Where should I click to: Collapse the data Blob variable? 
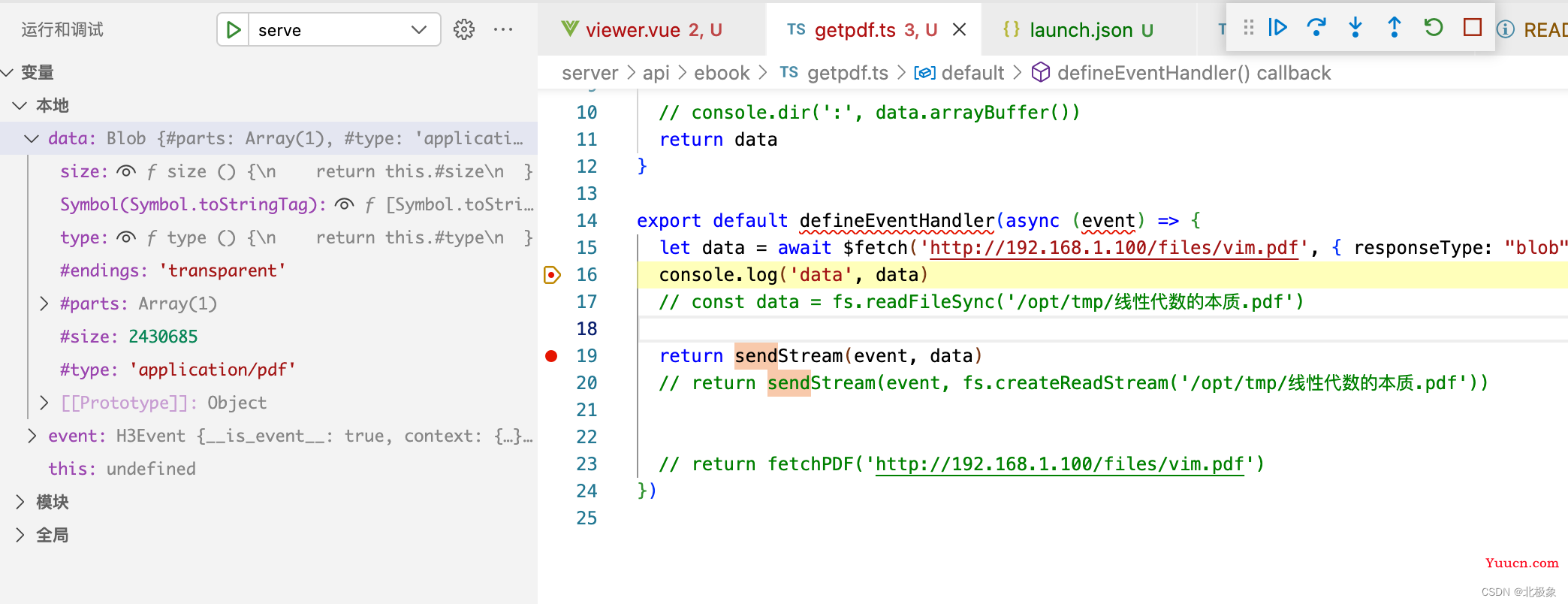[32, 138]
